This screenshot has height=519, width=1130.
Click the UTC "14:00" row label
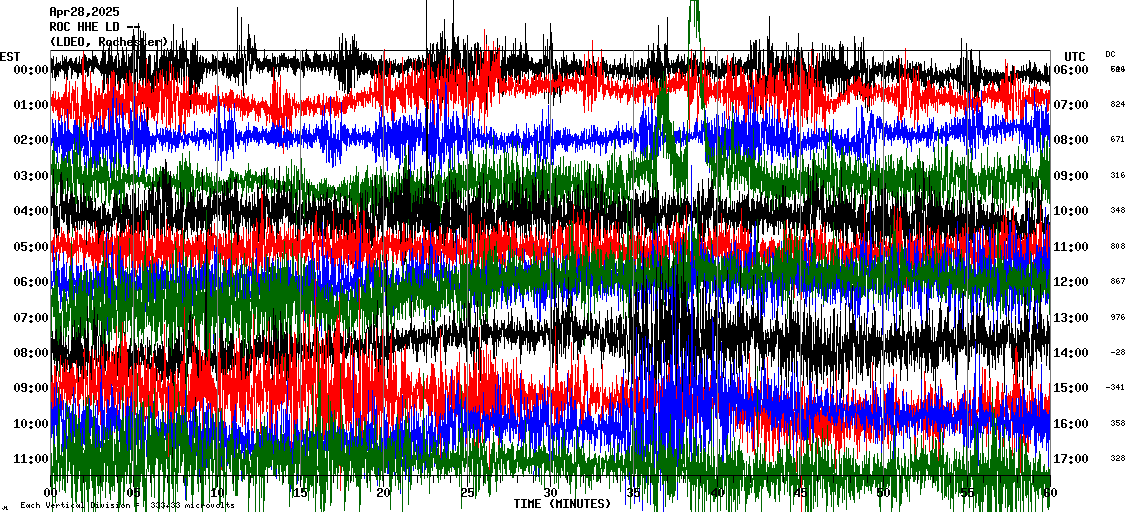pos(1071,353)
